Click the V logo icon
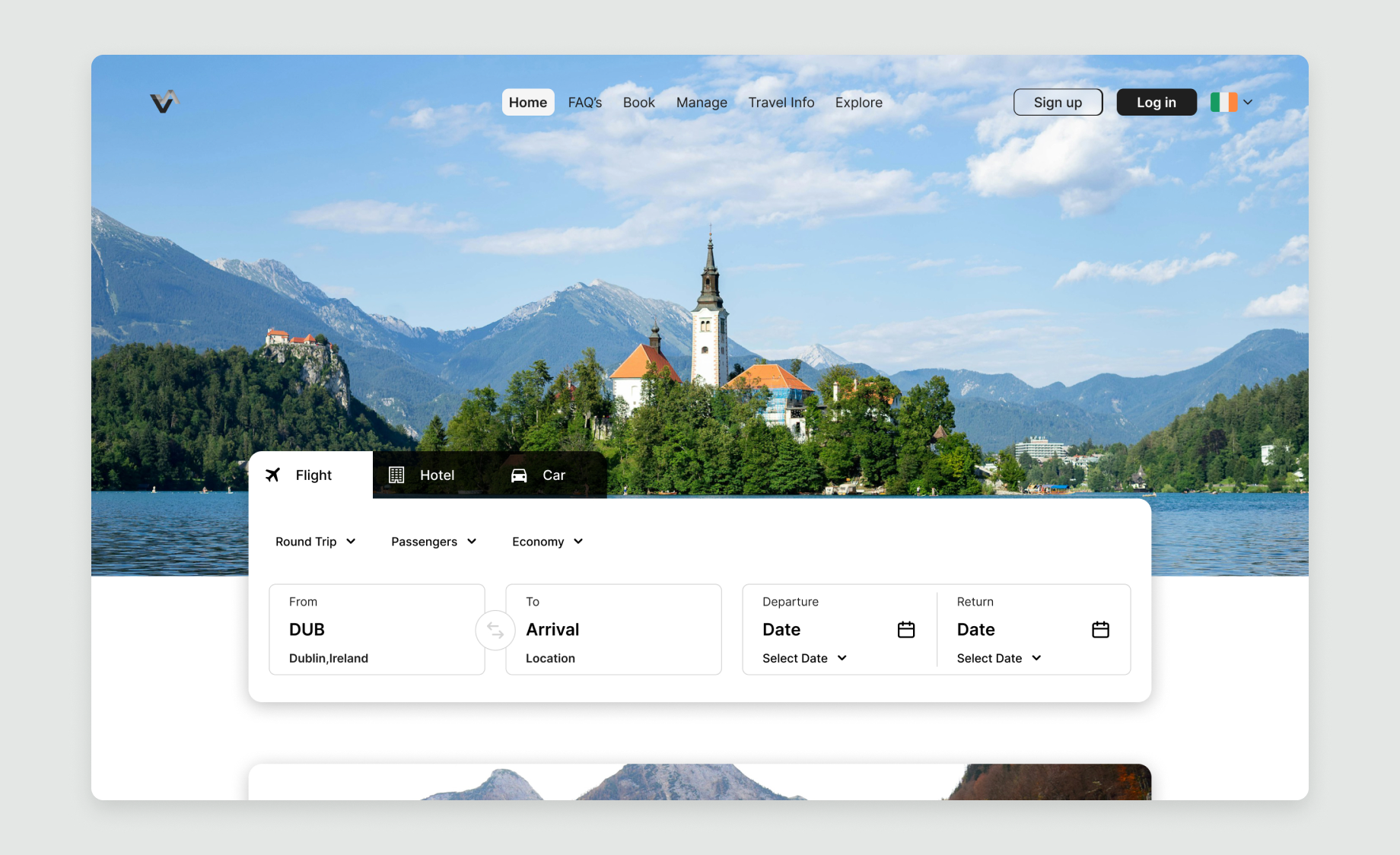Viewport: 1400px width, 855px height. (x=164, y=101)
